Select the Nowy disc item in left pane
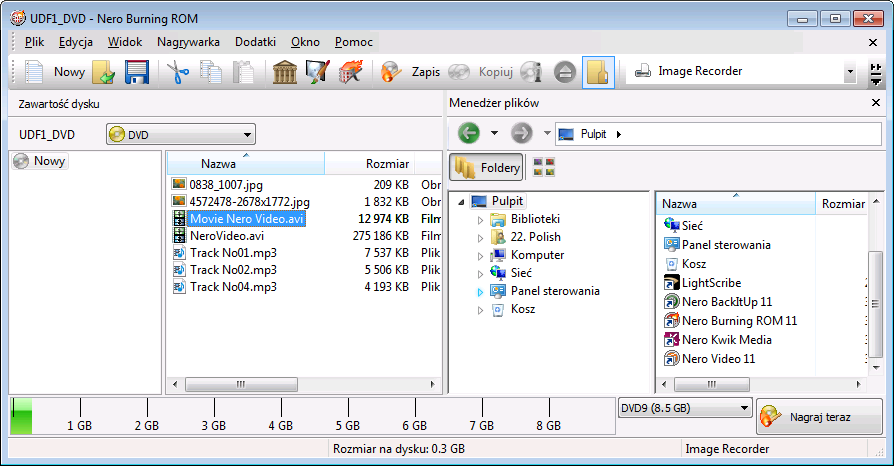 [40, 161]
